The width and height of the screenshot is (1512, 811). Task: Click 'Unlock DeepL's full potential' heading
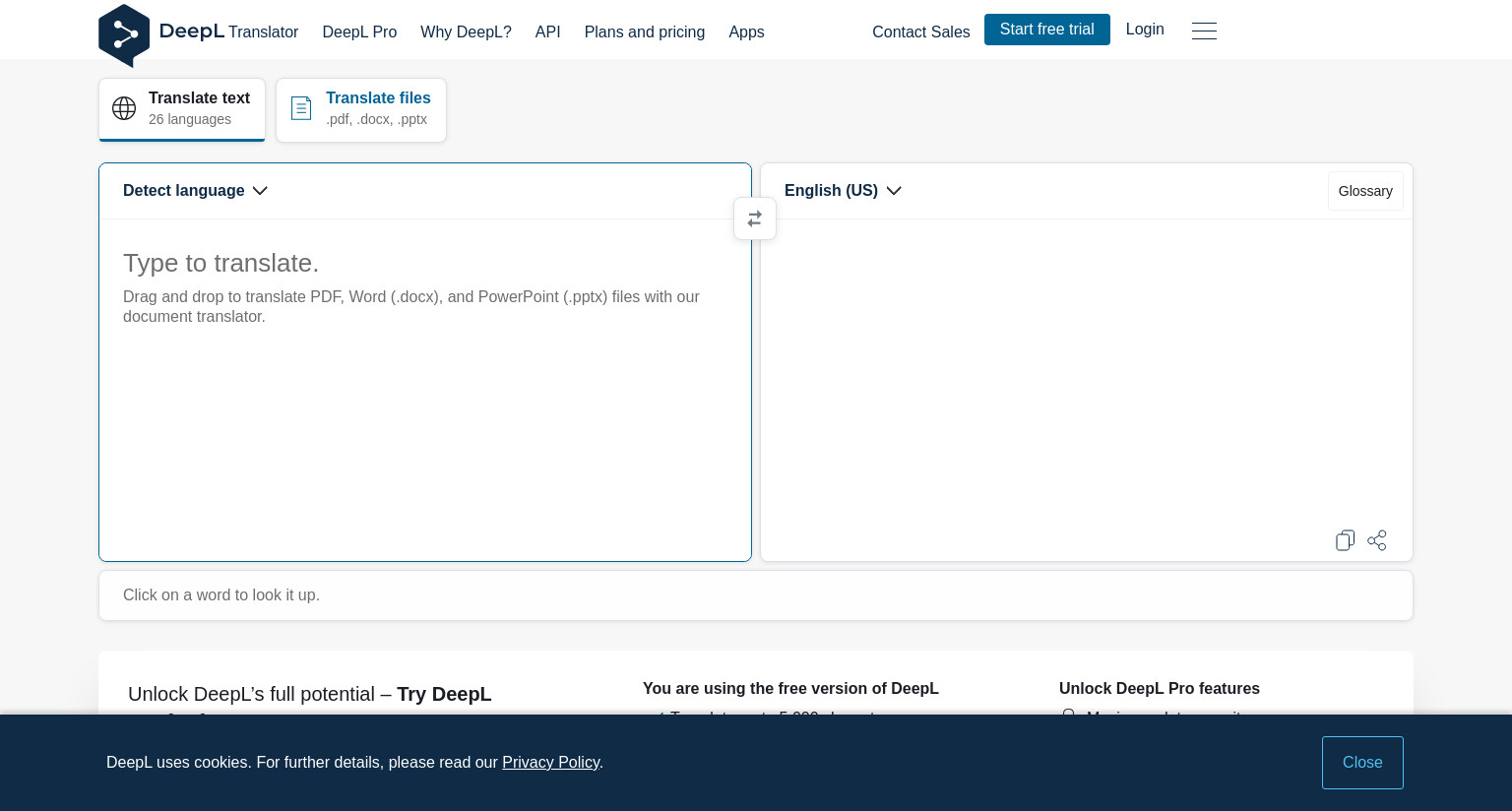pos(310,695)
